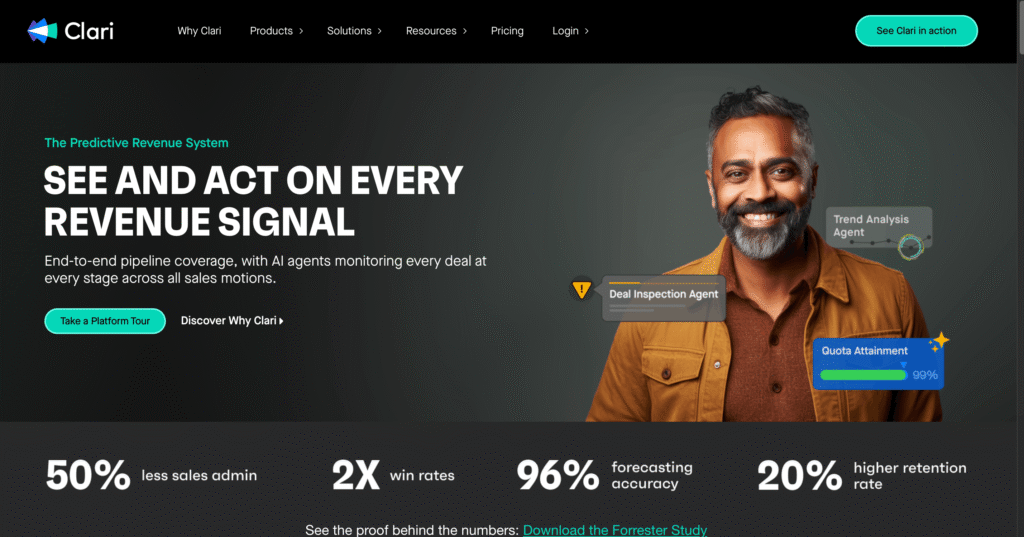The height and width of the screenshot is (537, 1024).
Task: Open the Deal Inspection Agent card
Action: pyautogui.click(x=664, y=298)
